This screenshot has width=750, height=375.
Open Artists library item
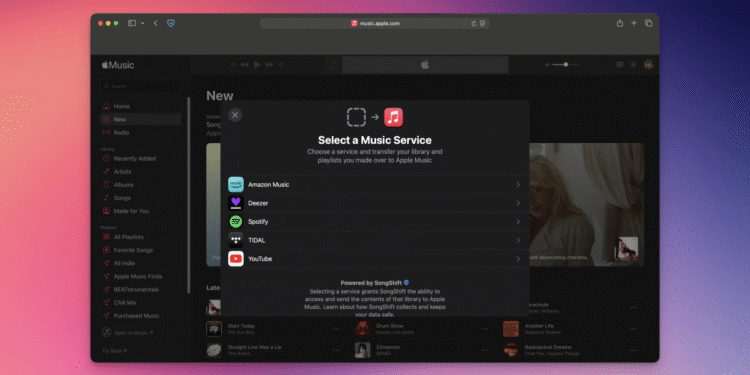point(141,172)
